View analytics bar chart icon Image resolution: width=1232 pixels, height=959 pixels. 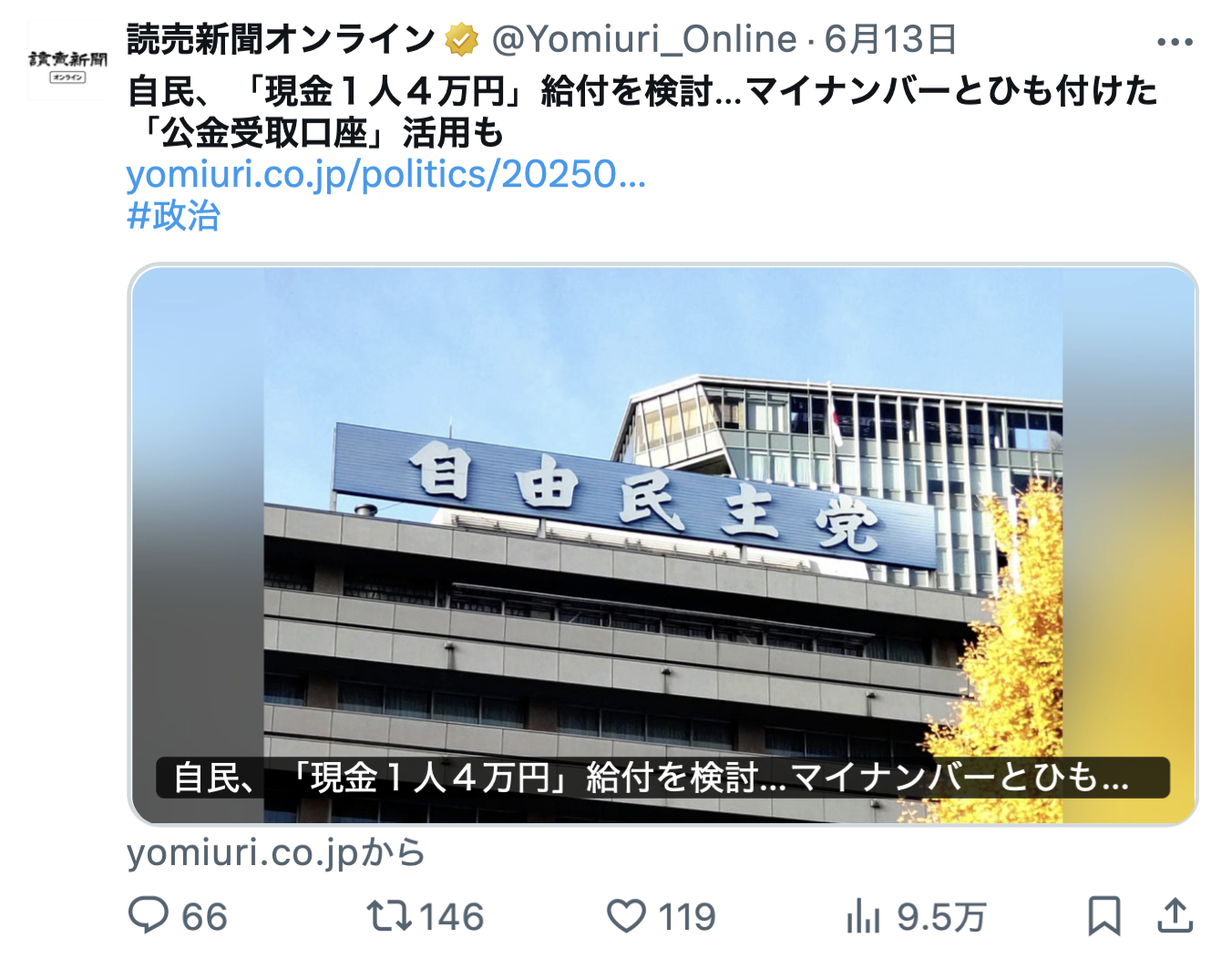(x=863, y=916)
